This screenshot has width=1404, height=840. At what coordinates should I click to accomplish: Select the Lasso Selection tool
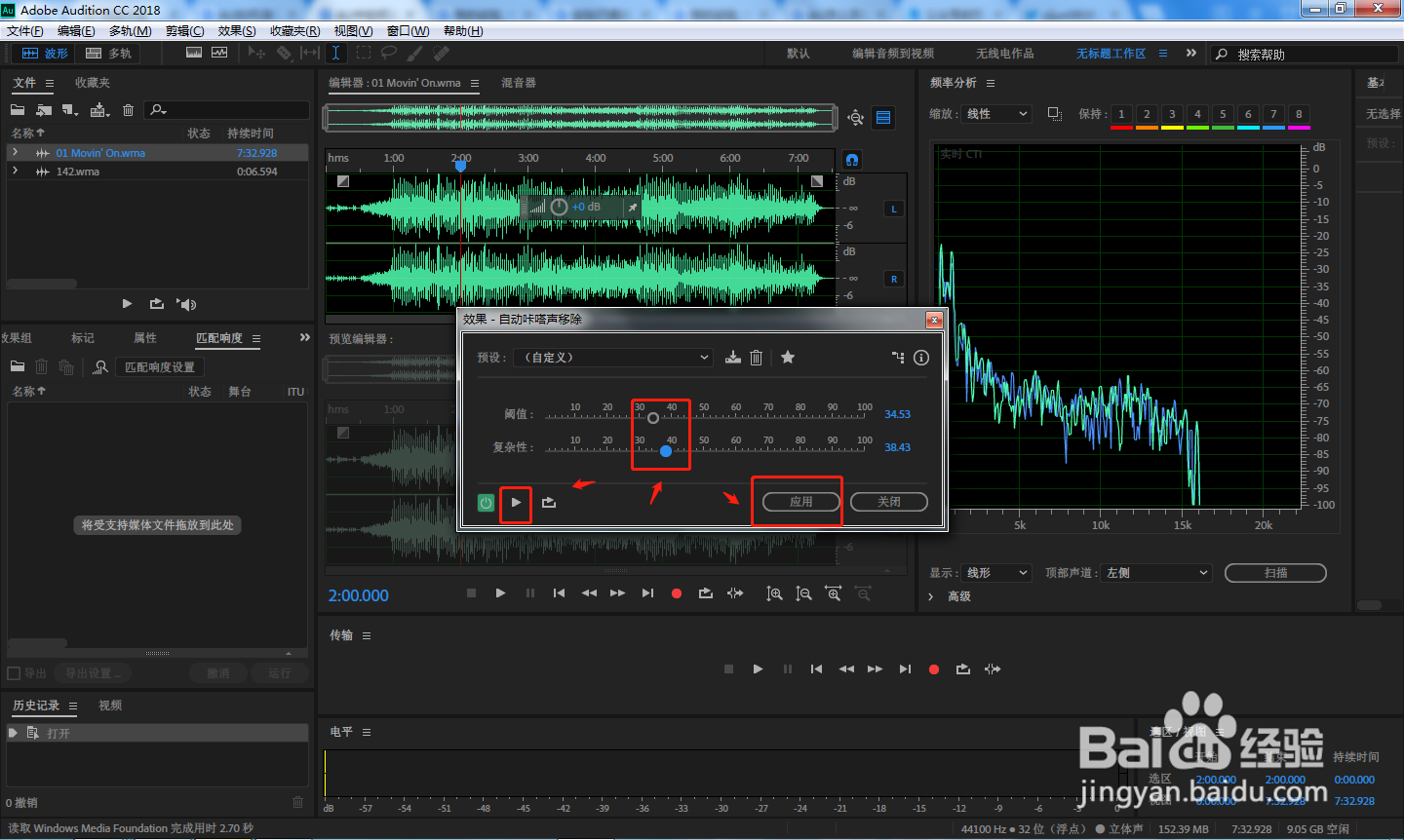tap(389, 53)
